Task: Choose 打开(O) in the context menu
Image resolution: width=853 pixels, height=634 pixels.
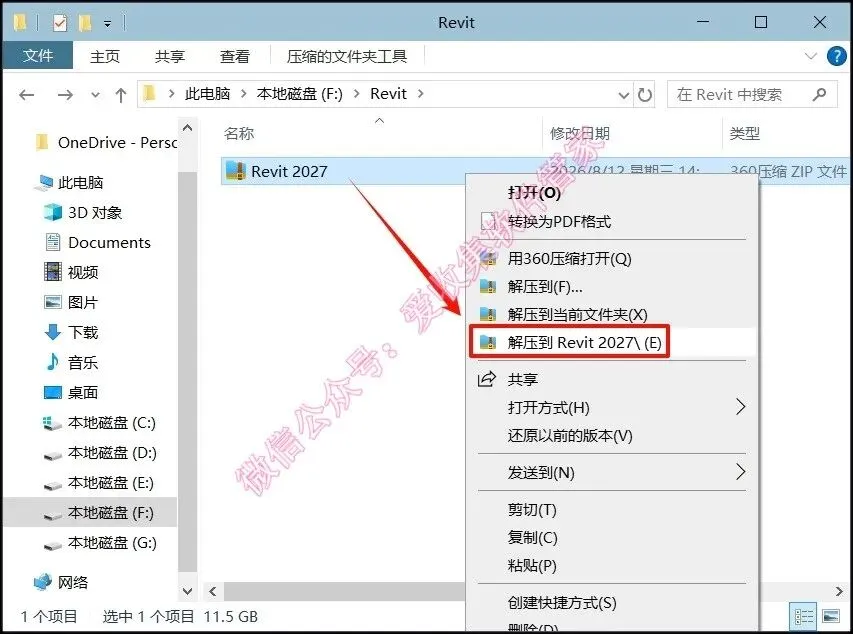Action: tap(612, 193)
